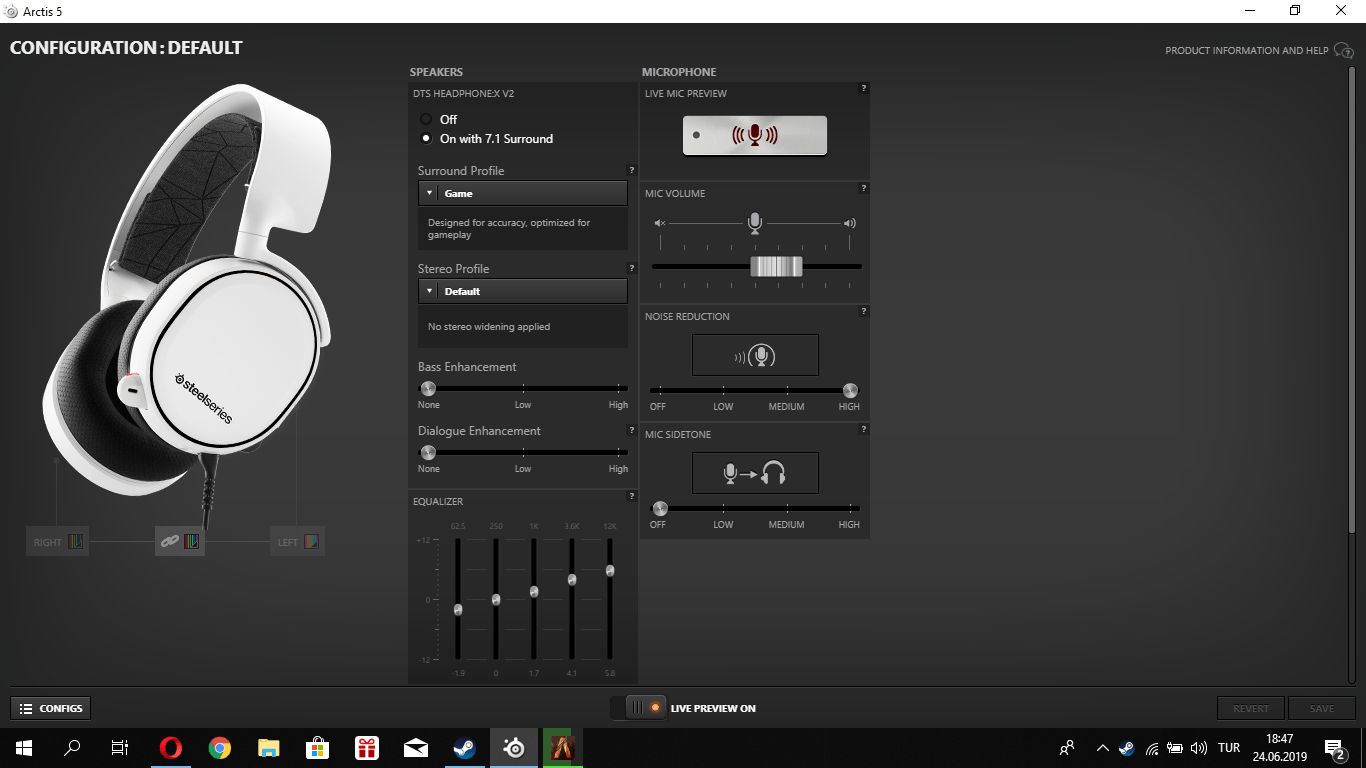
Task: Click the LOW label under Mic Sidetone
Action: point(723,525)
